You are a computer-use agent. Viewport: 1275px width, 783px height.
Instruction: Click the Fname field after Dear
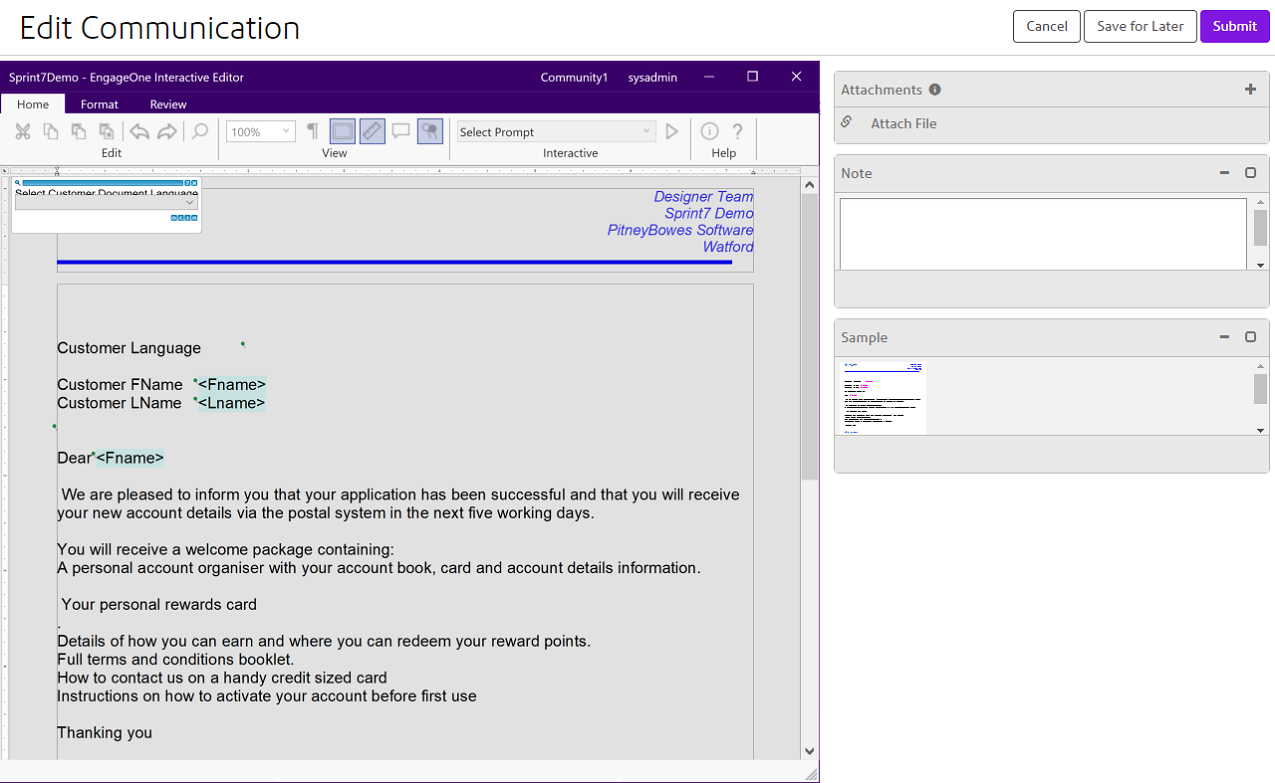(x=130, y=458)
